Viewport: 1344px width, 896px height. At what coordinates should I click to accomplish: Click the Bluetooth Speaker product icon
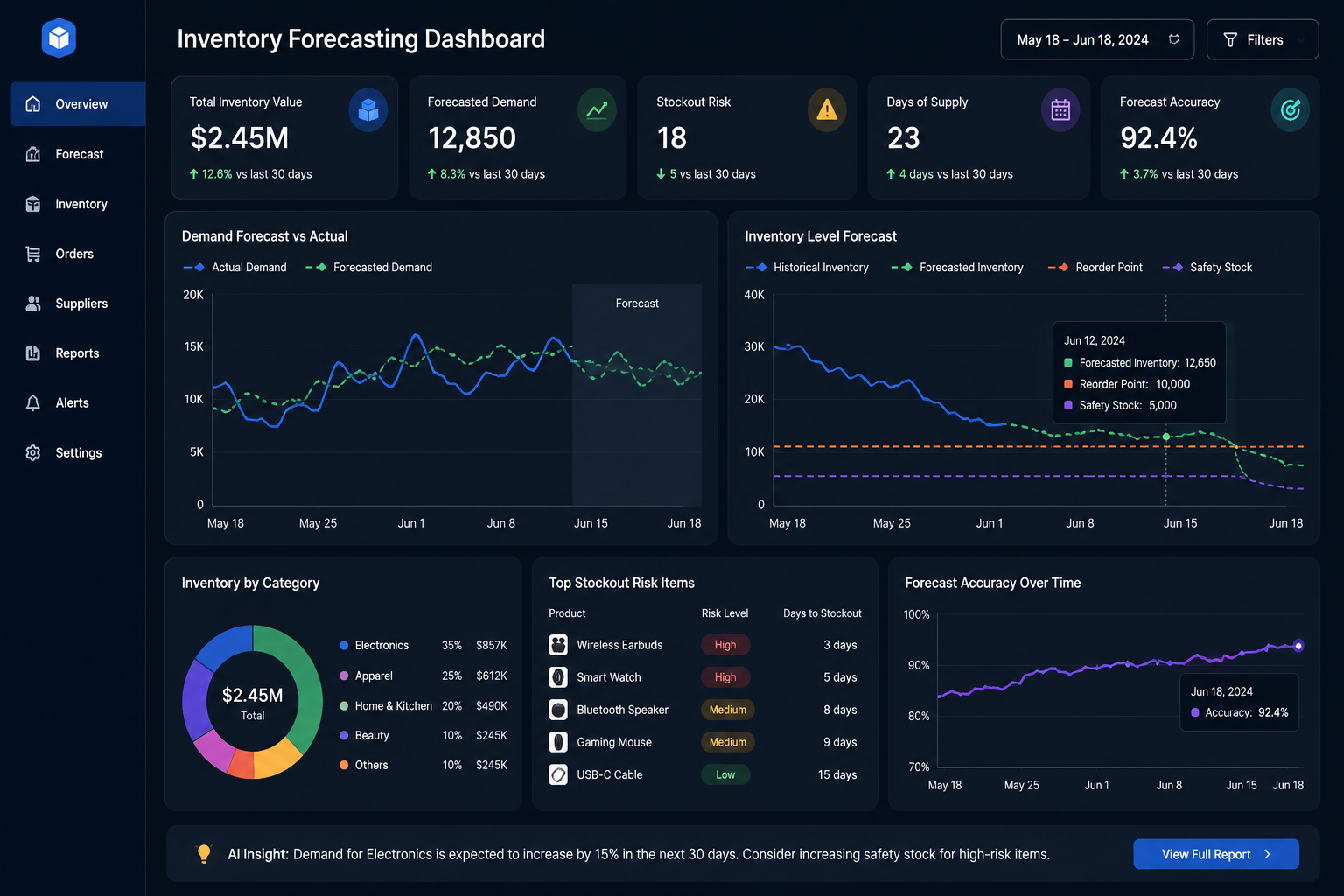(558, 710)
